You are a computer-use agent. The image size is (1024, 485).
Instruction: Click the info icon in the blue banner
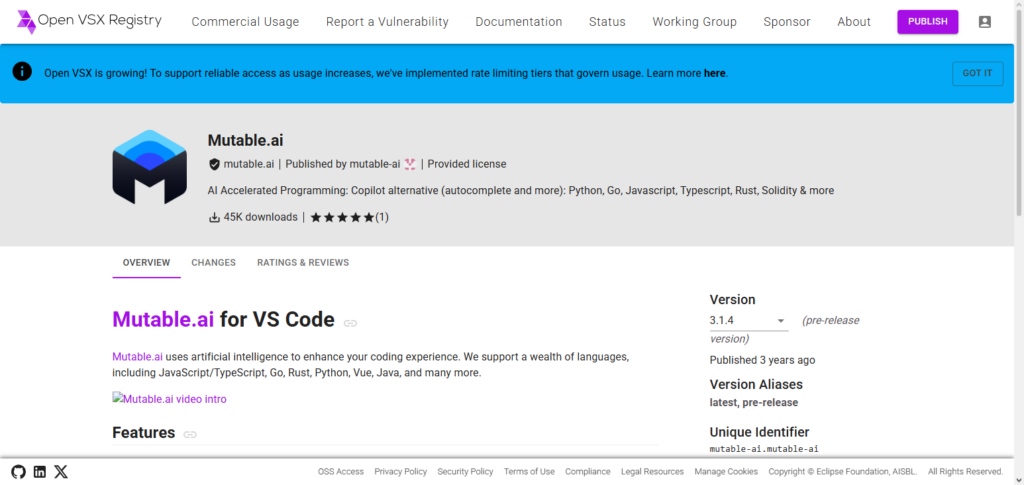click(22, 71)
